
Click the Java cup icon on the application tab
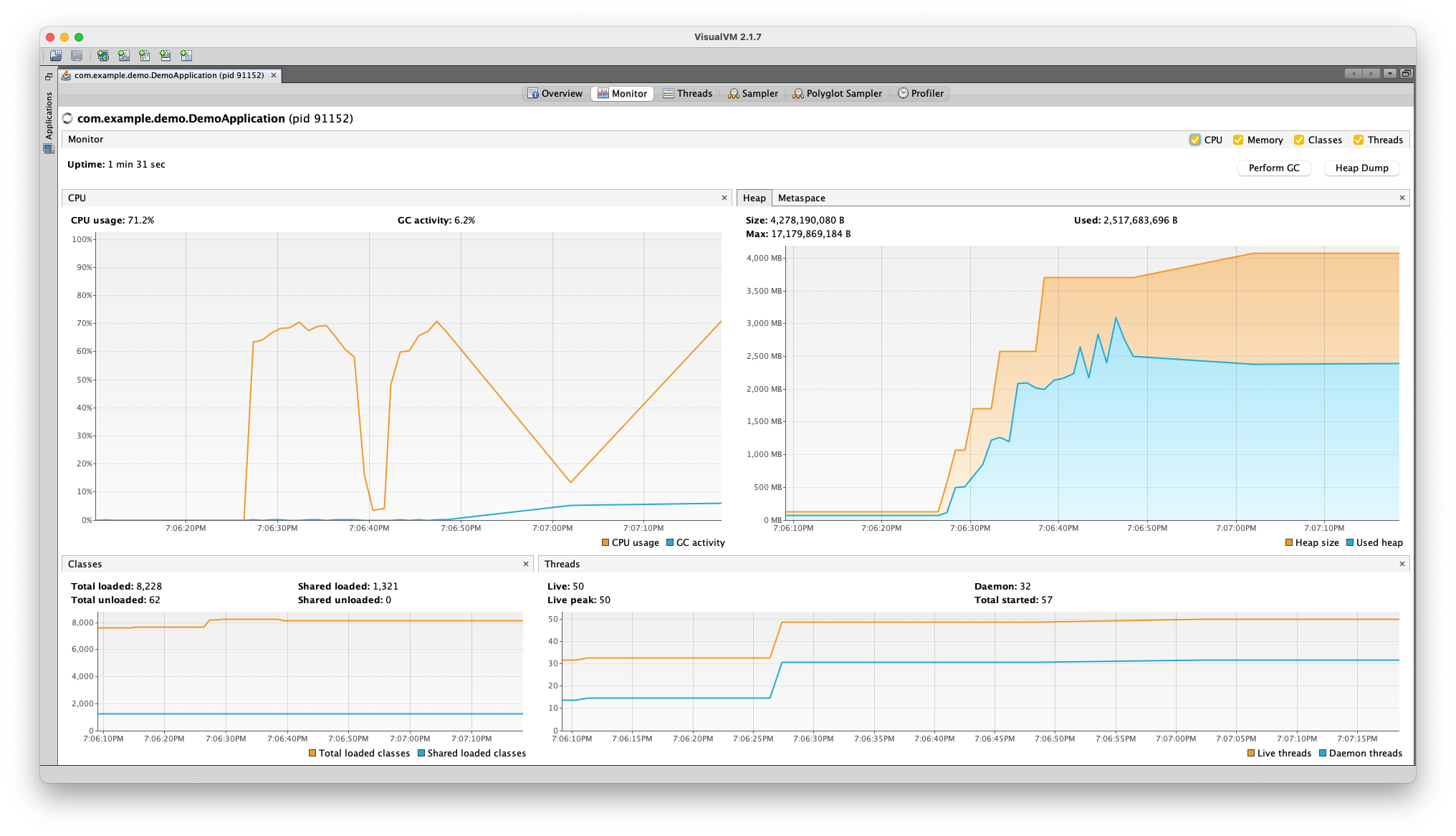pyautogui.click(x=65, y=75)
